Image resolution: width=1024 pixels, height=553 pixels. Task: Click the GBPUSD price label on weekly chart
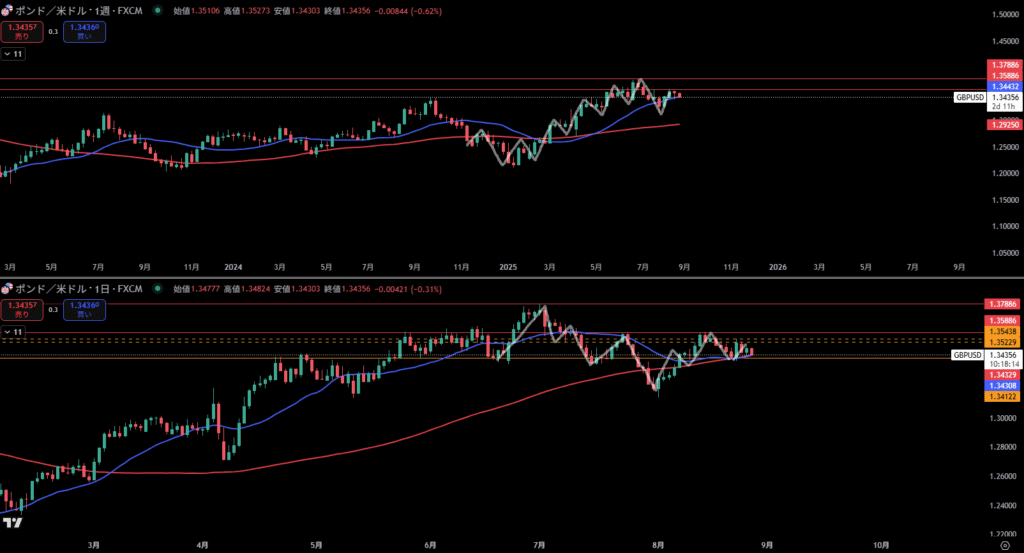(970, 97)
